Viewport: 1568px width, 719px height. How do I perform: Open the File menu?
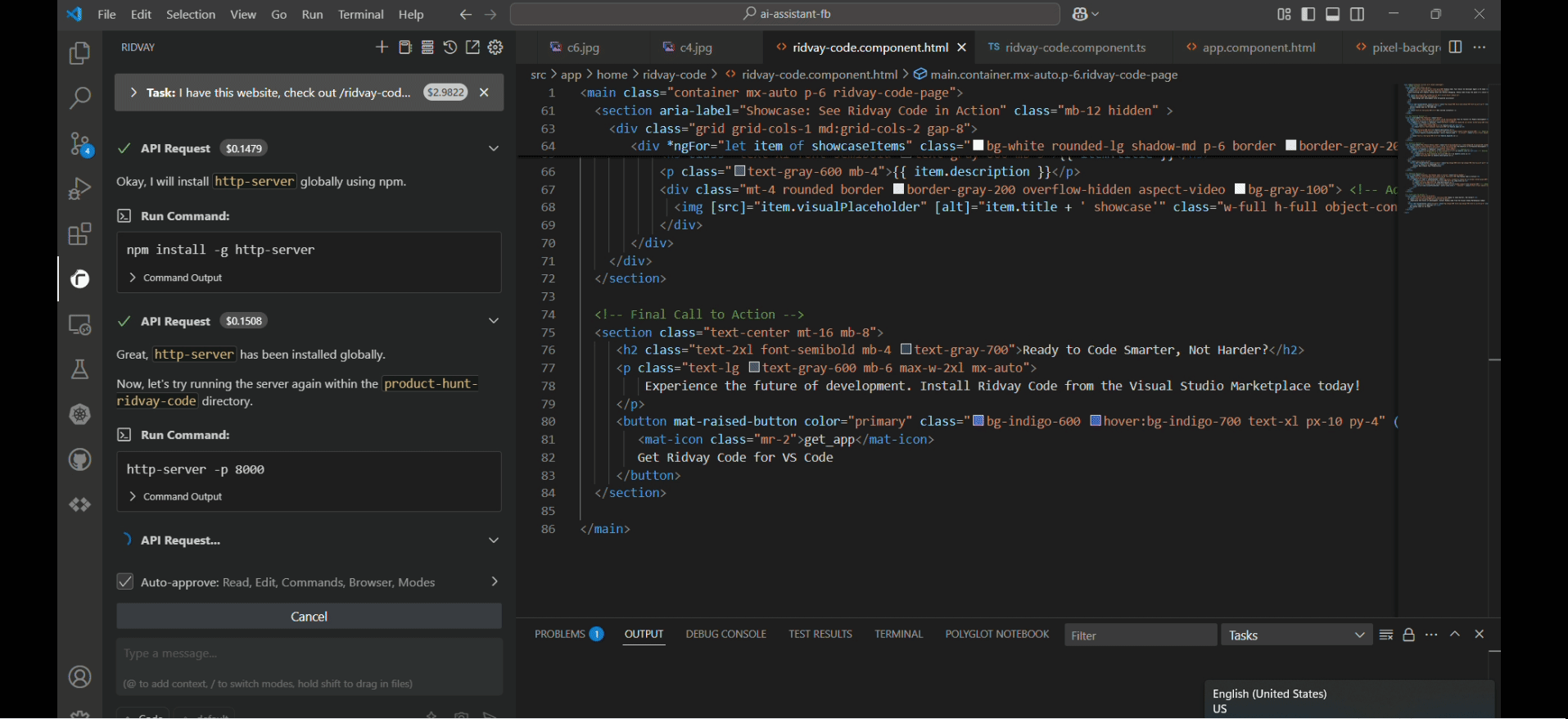point(106,14)
